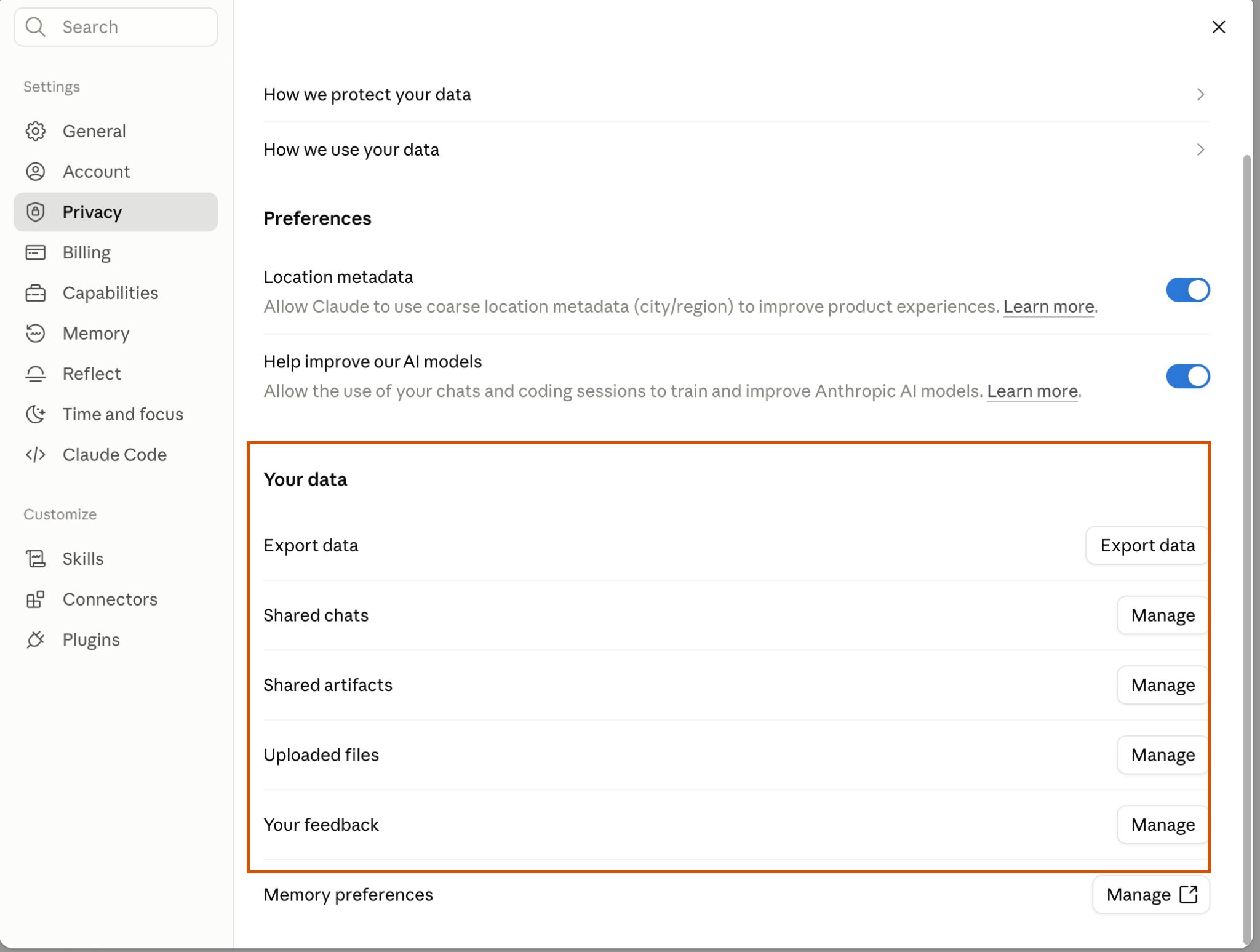Focus the settings Search field
The image size is (1260, 952).
(116, 27)
